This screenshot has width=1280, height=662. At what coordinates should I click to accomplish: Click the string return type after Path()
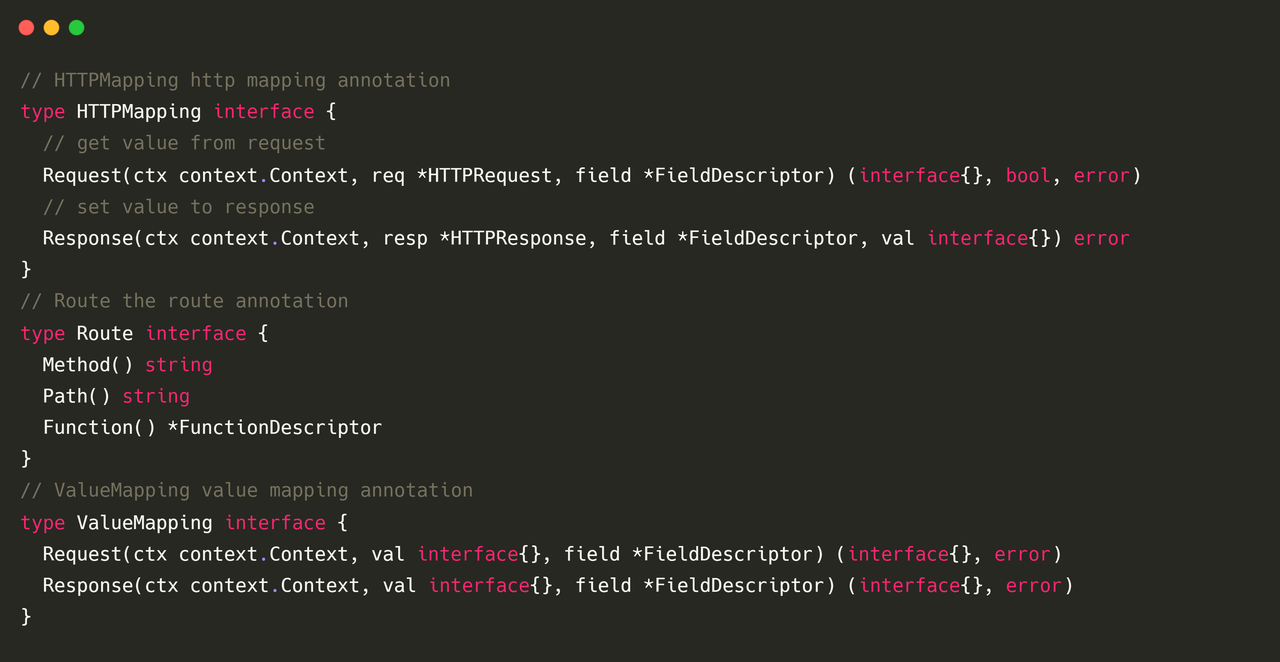click(156, 397)
